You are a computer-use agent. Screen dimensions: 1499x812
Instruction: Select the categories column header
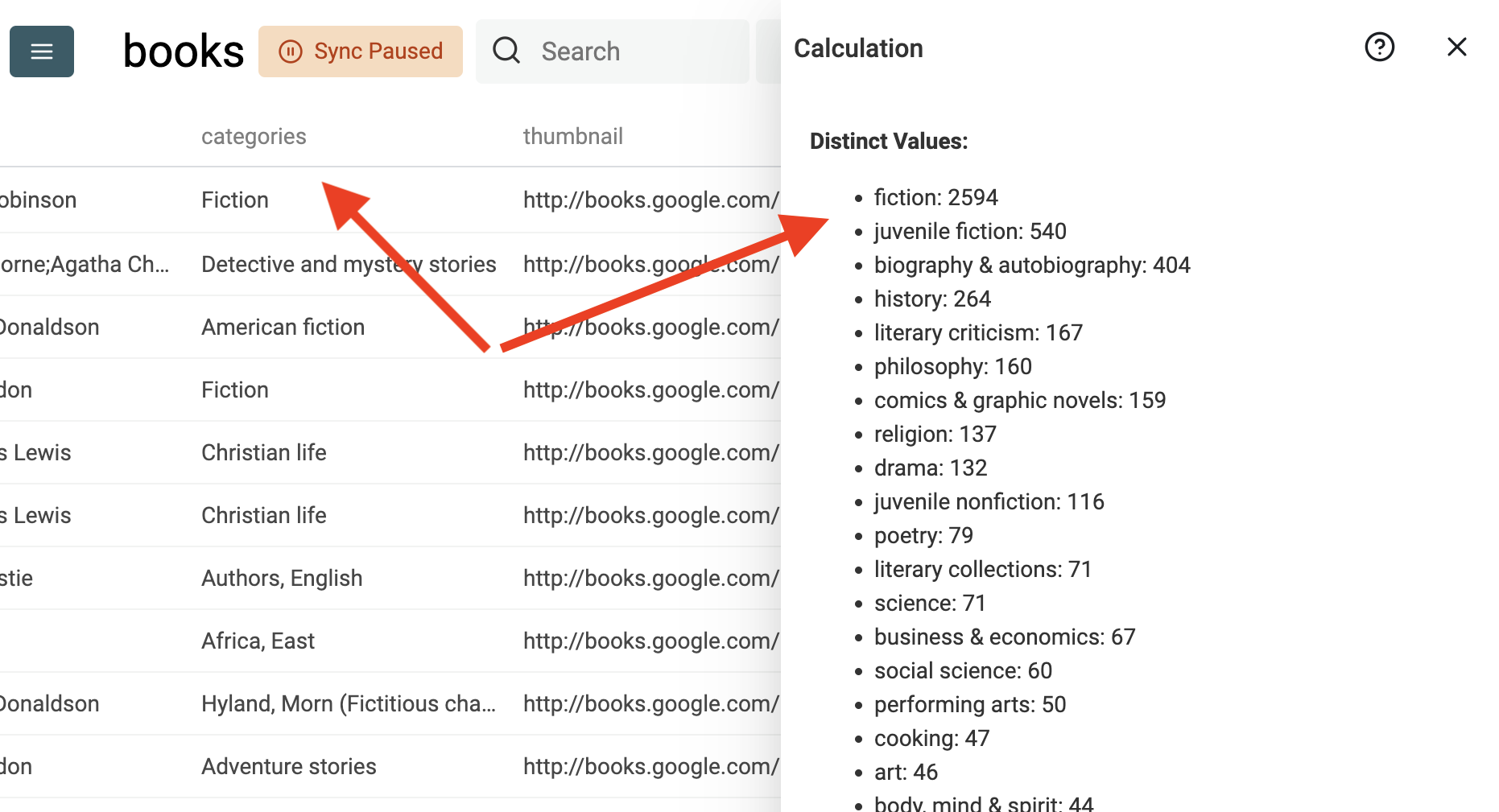pyautogui.click(x=253, y=135)
